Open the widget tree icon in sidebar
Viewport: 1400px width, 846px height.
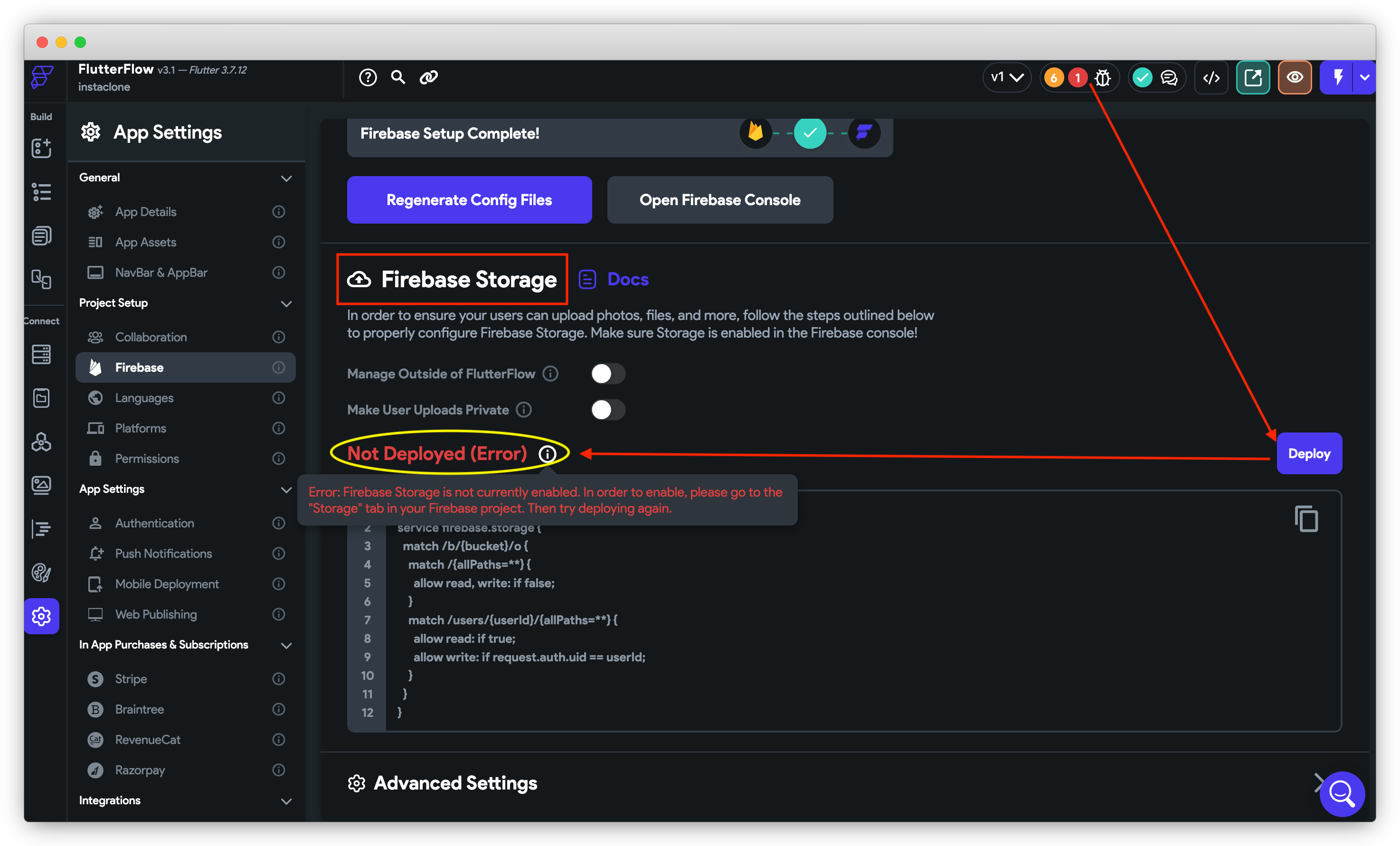(x=41, y=192)
